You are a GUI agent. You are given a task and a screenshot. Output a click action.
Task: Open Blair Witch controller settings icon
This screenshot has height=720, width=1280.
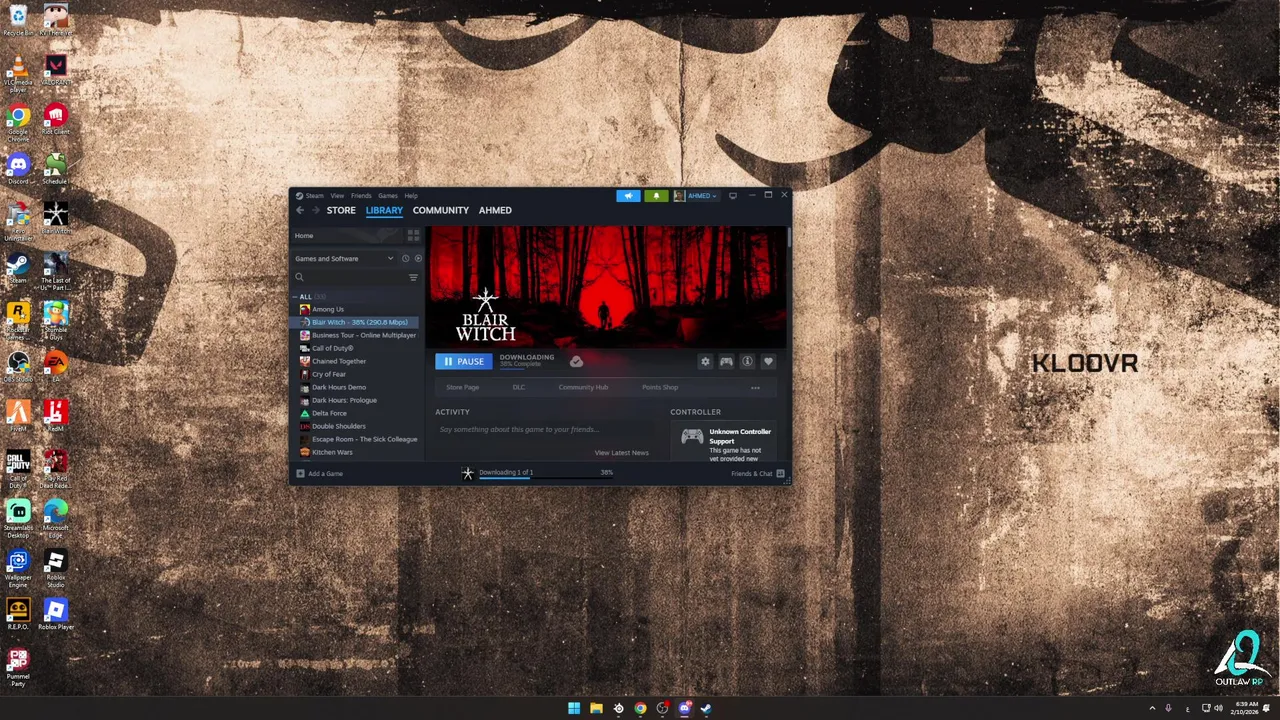coord(726,361)
